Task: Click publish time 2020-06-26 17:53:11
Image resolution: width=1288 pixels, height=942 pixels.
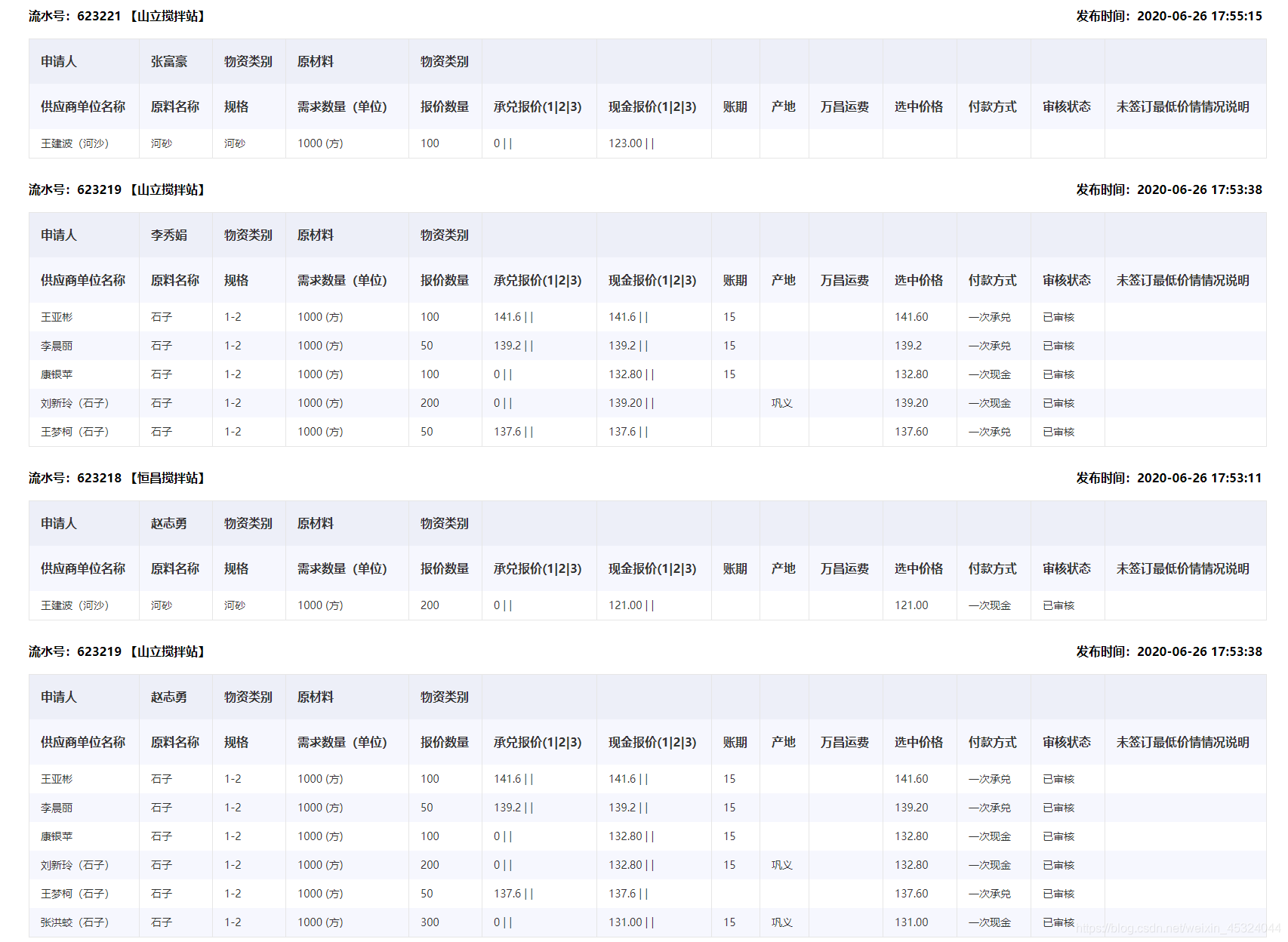Action: [1169, 478]
